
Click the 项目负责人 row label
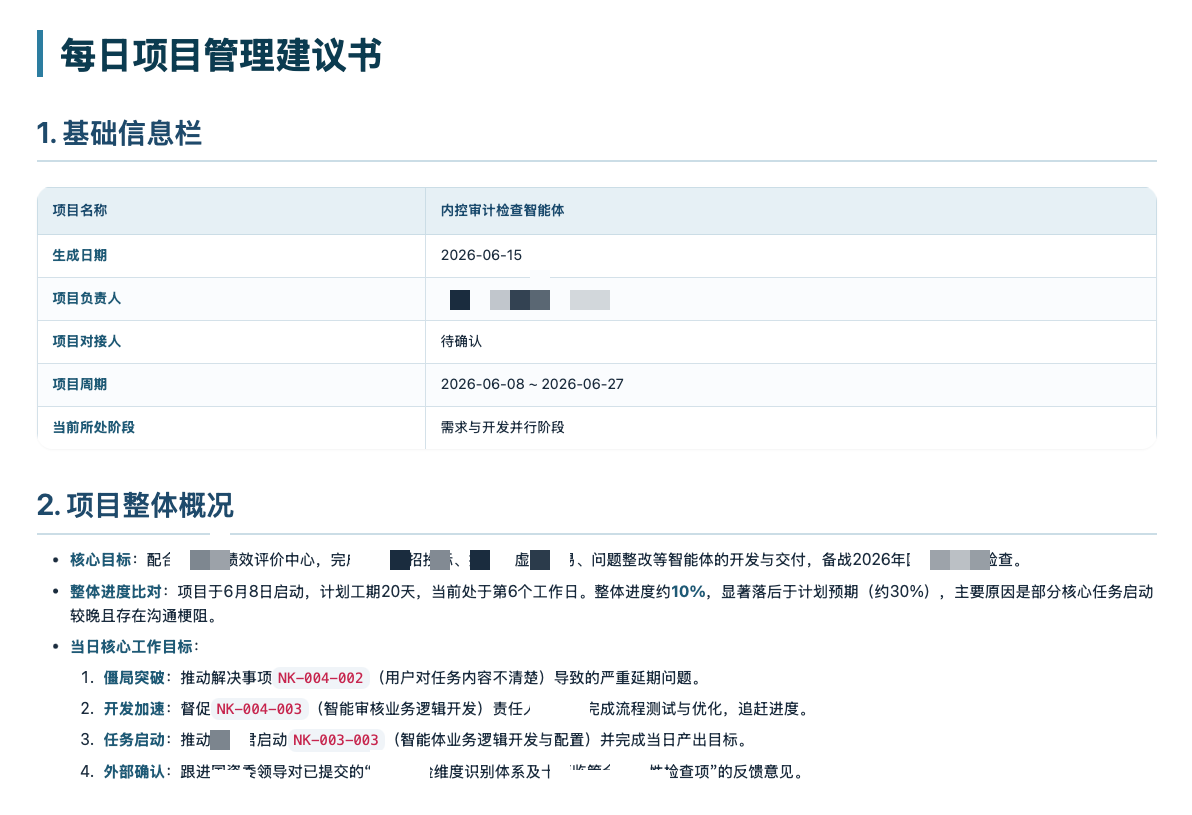(x=86, y=298)
